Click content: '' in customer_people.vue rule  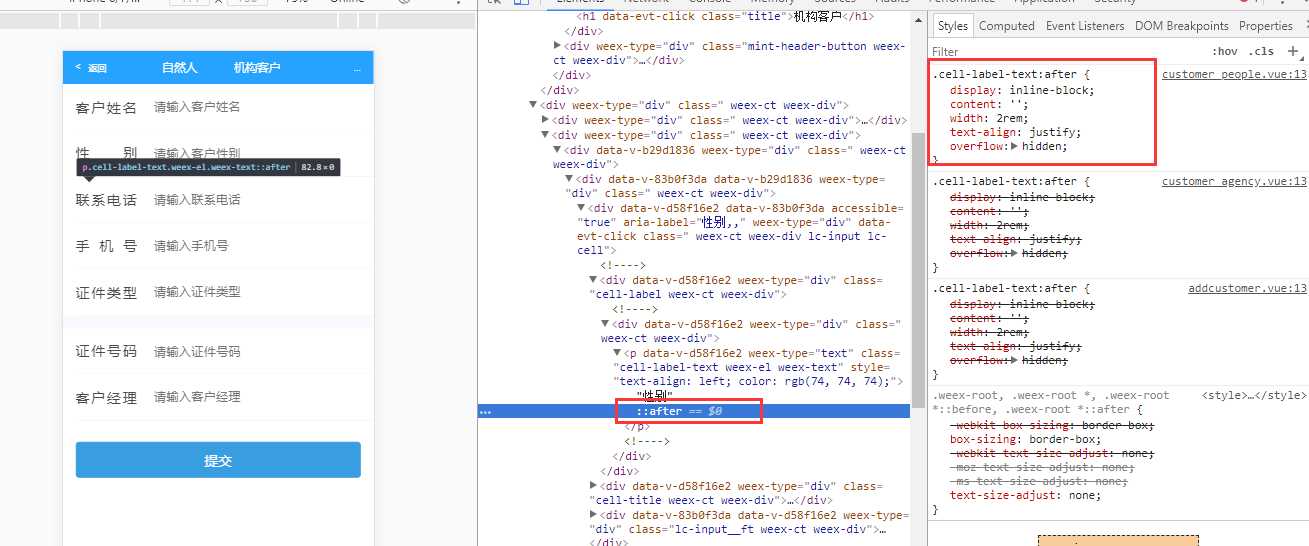(x=989, y=104)
